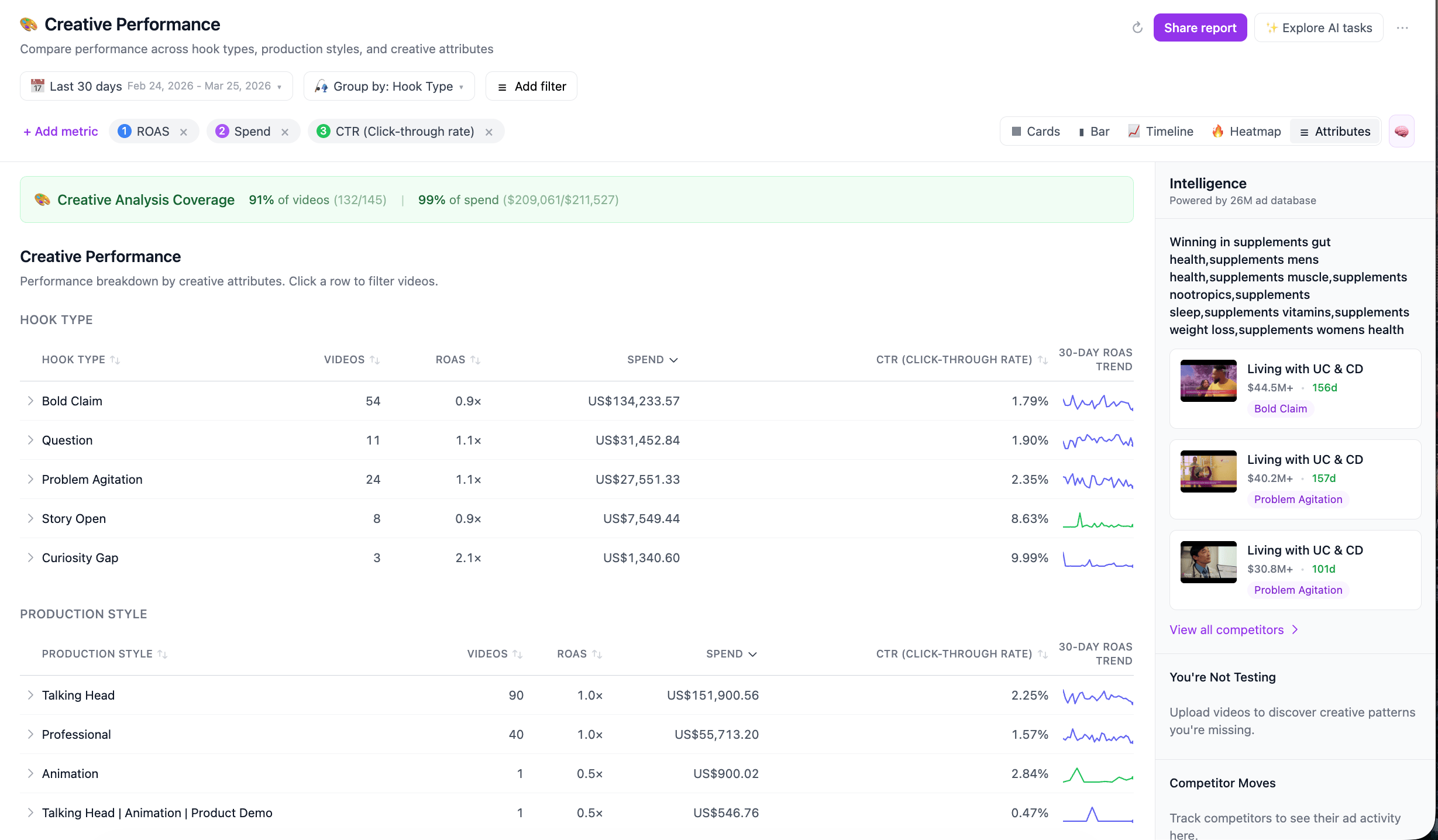Remove the ROAS metric chip
The width and height of the screenshot is (1438, 840).
(184, 132)
